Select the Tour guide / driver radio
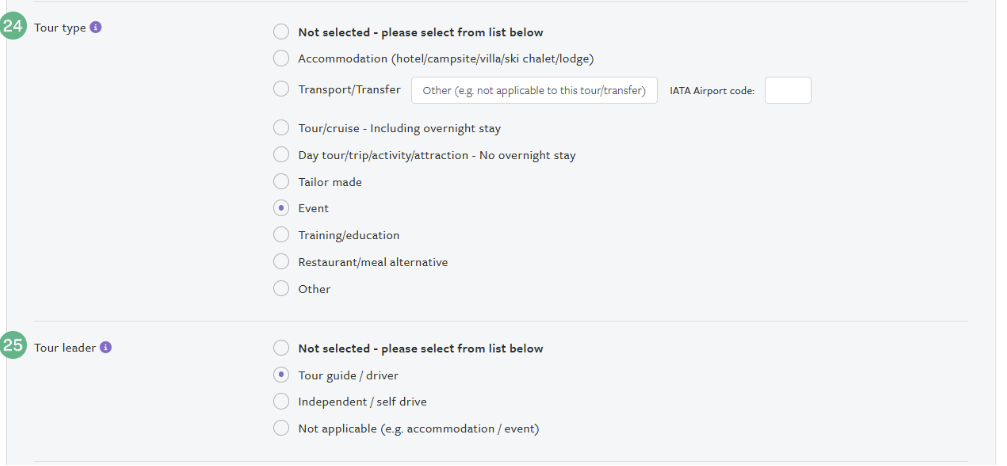Viewport: 1007px width, 466px height. [281, 375]
